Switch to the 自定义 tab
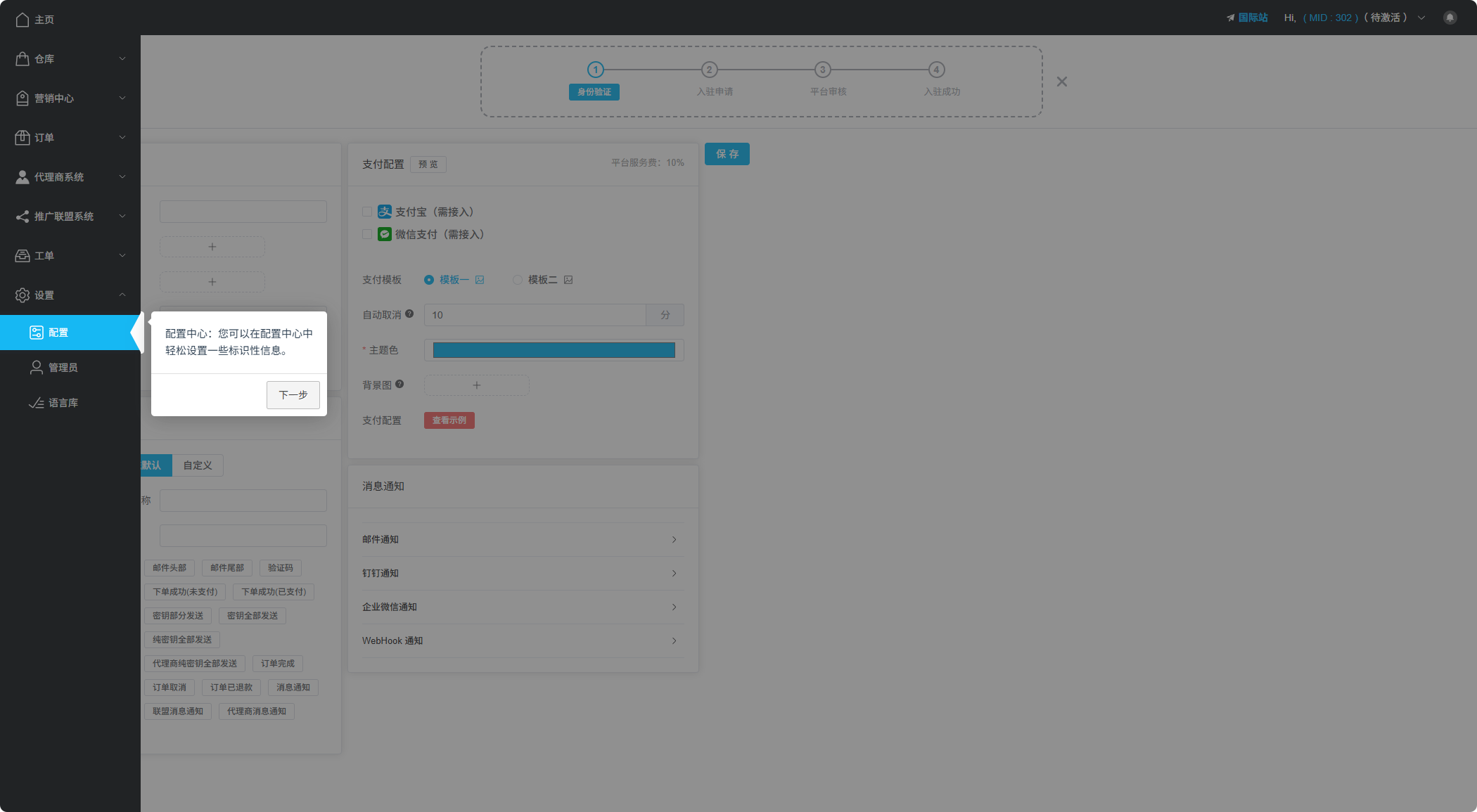Screen dimensions: 1477x812 198,465
